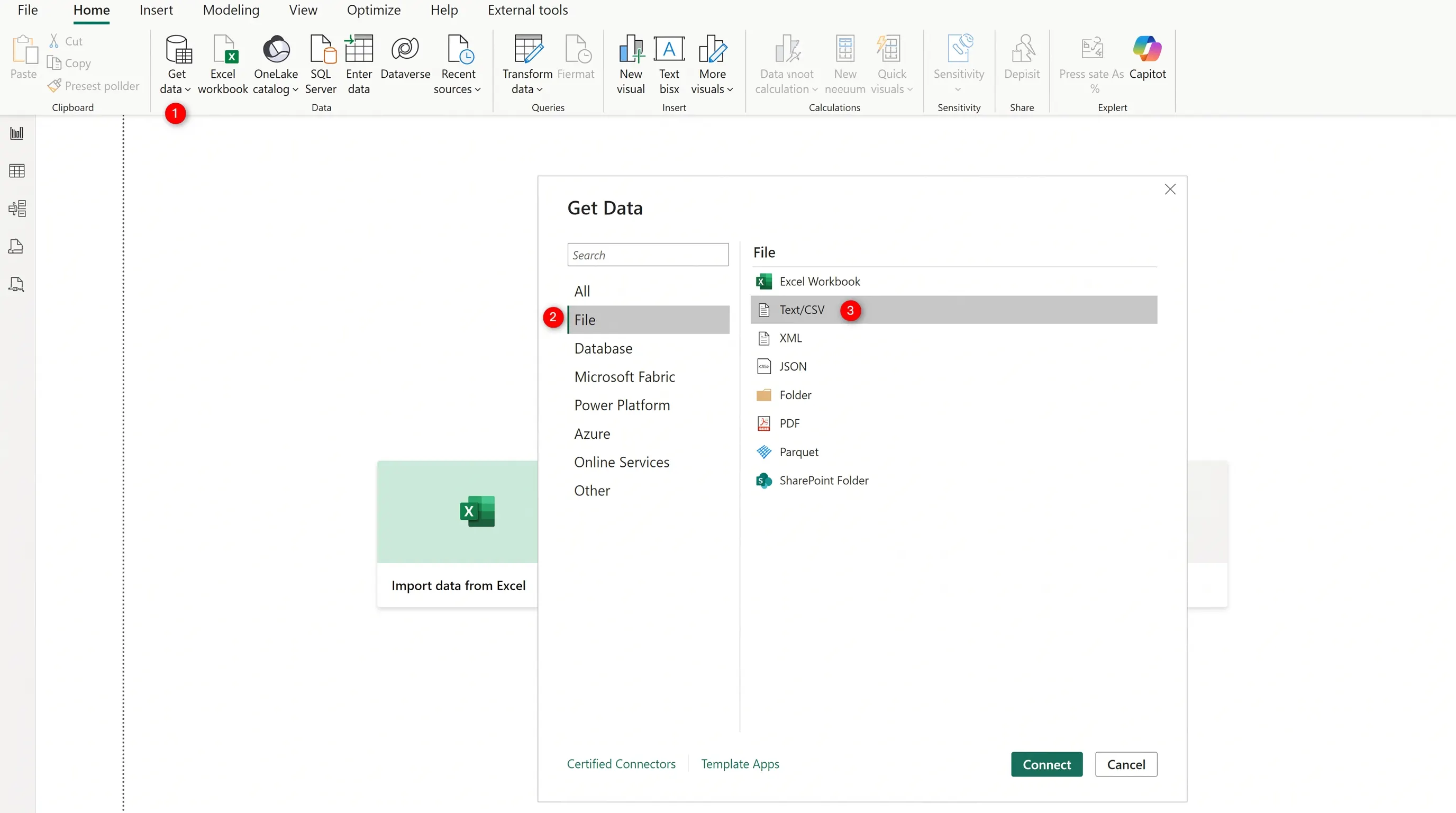Switch to the Home ribbon tab

point(92,10)
